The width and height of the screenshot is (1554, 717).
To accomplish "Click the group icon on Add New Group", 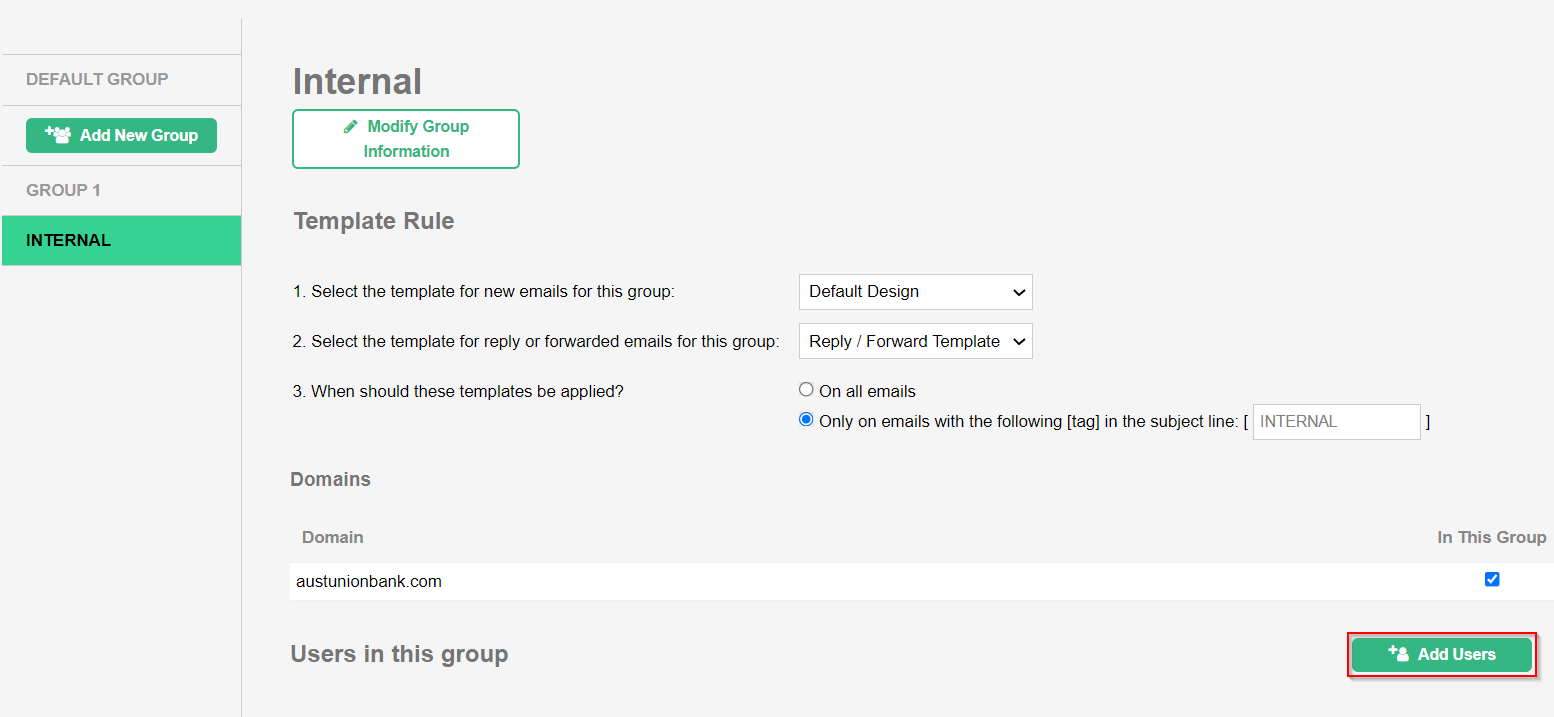I will click(58, 135).
